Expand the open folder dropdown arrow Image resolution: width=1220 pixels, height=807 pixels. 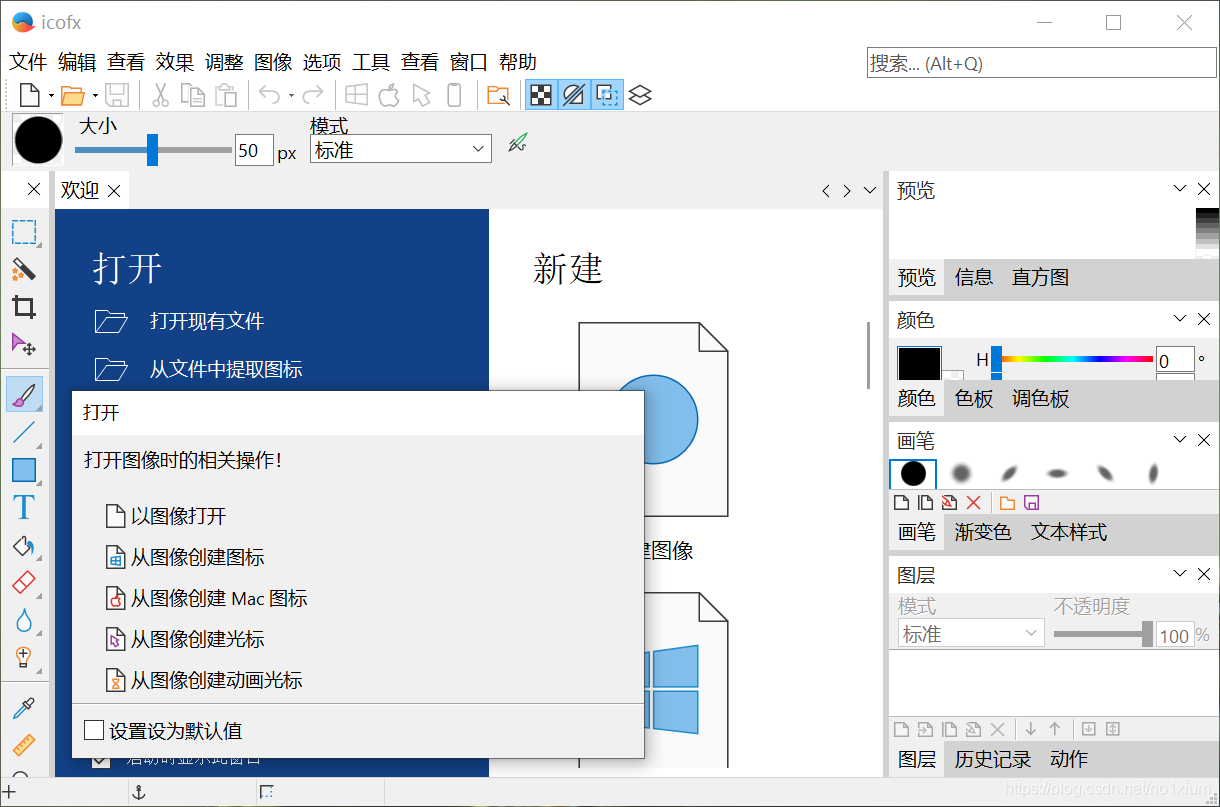(x=95, y=96)
